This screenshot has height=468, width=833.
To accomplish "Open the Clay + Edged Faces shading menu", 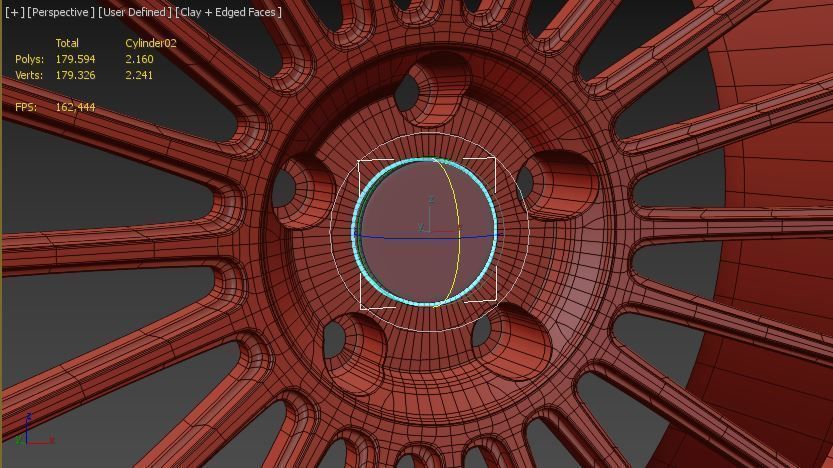I will pos(228,12).
